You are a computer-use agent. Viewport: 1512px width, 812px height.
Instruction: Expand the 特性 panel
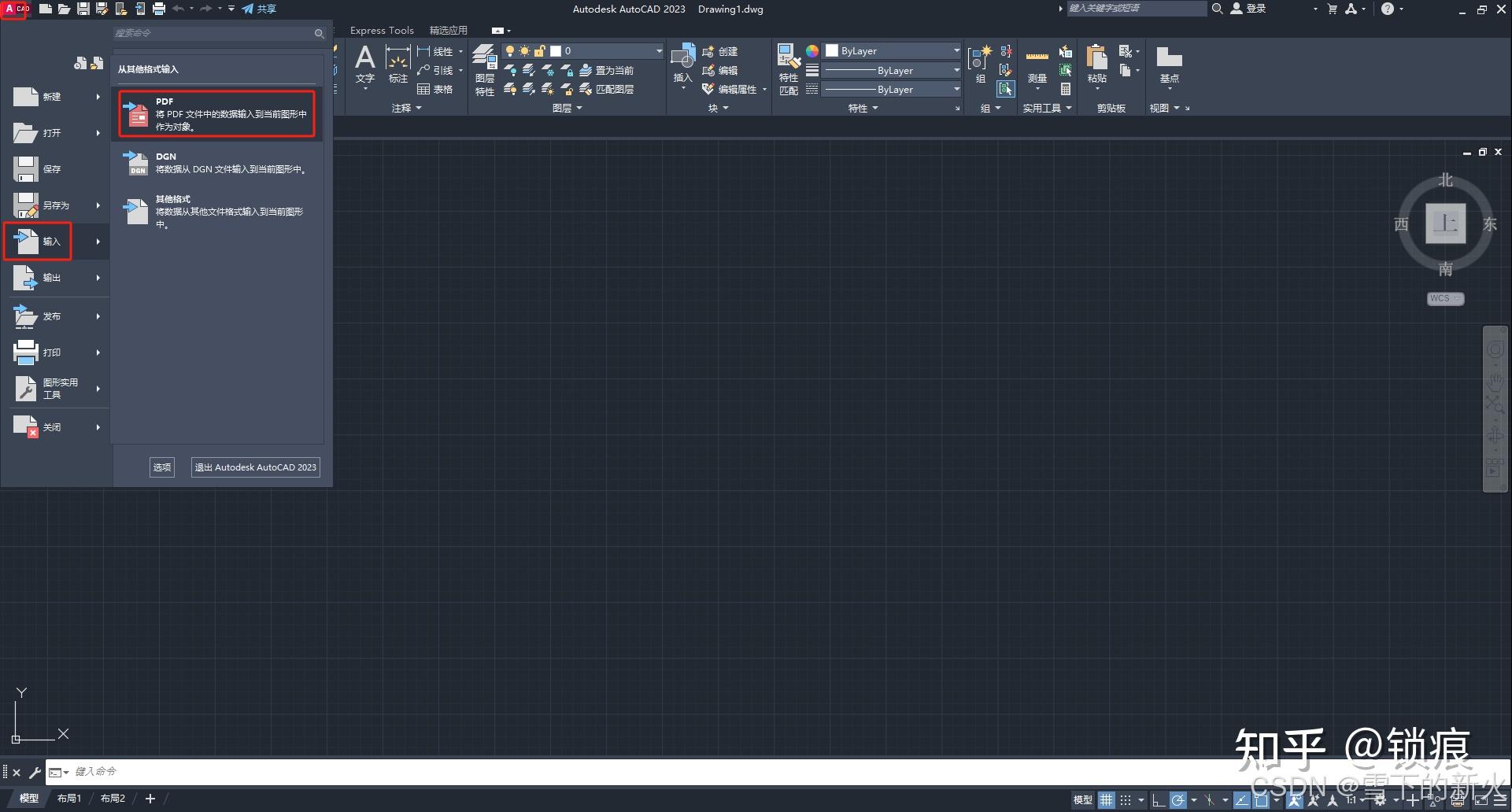pyautogui.click(x=863, y=108)
